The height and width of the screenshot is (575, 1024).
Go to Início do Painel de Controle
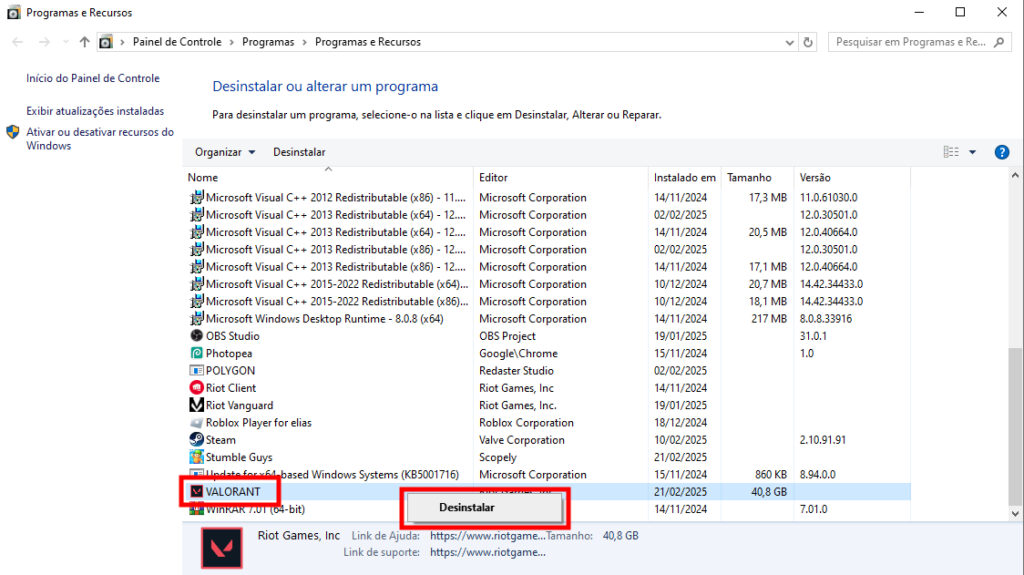93,78
